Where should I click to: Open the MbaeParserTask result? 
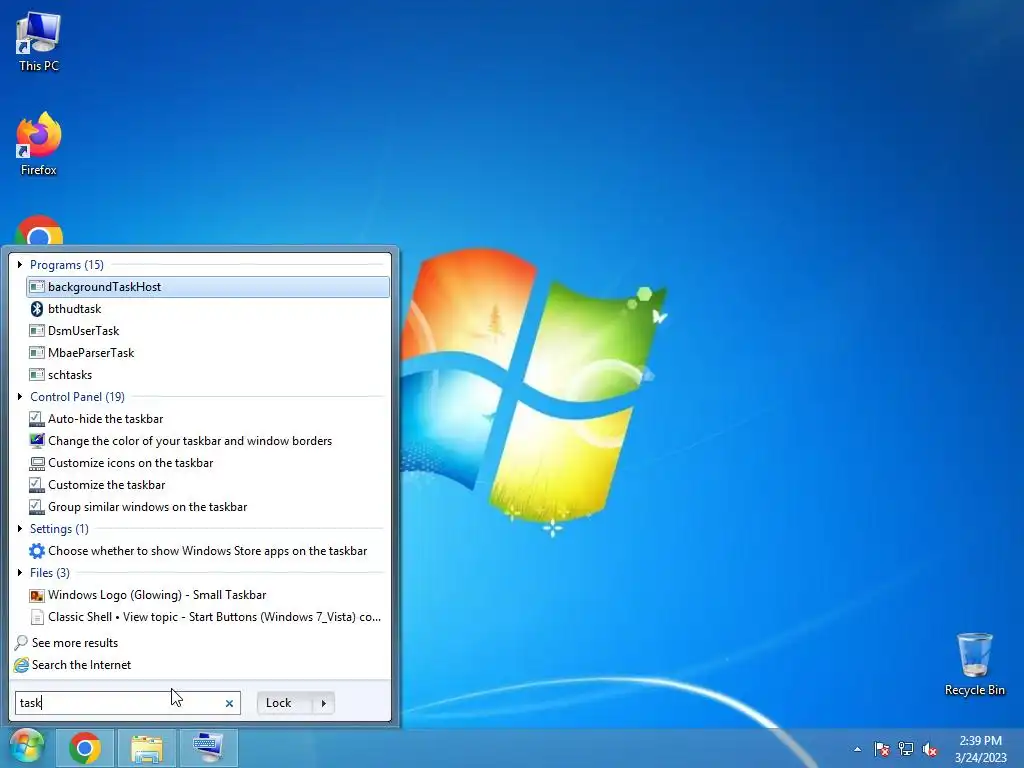pos(208,353)
